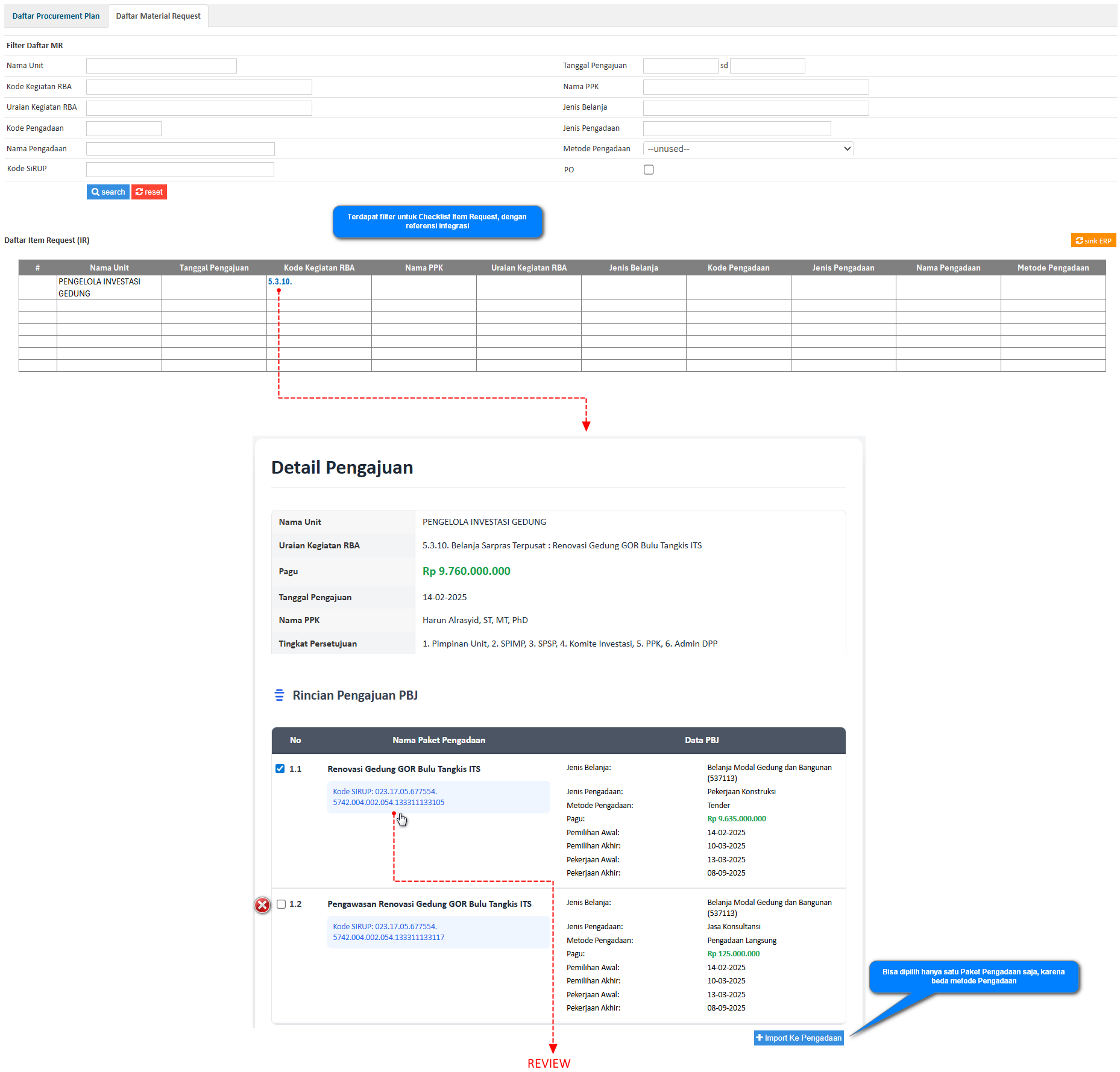Click the Tanggal Pengajuan start date field
The width and height of the screenshot is (1120, 1072).
coord(680,66)
